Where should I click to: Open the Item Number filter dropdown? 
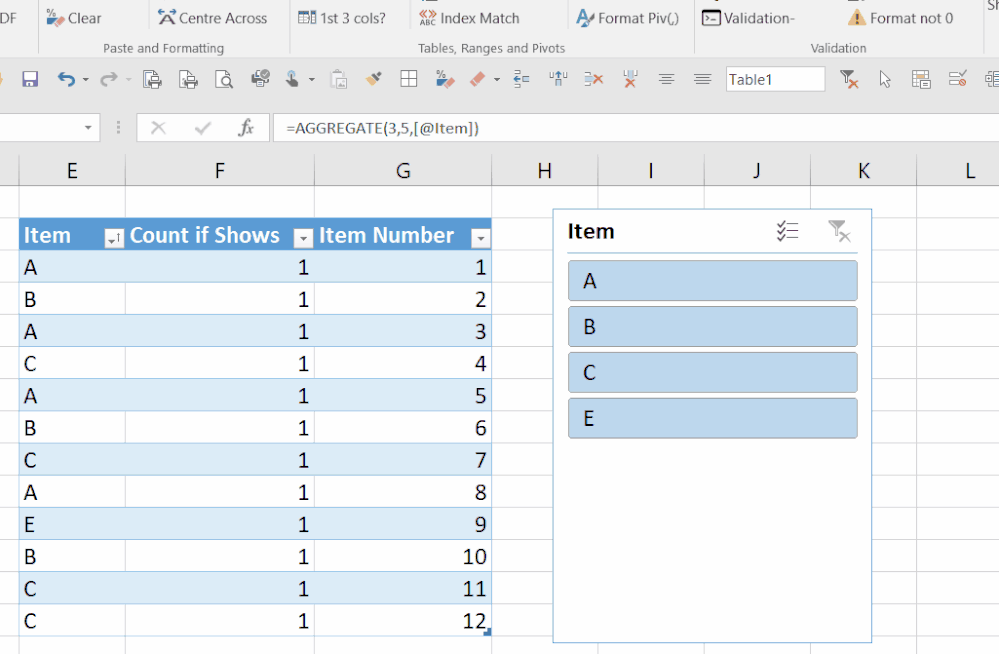click(x=481, y=238)
